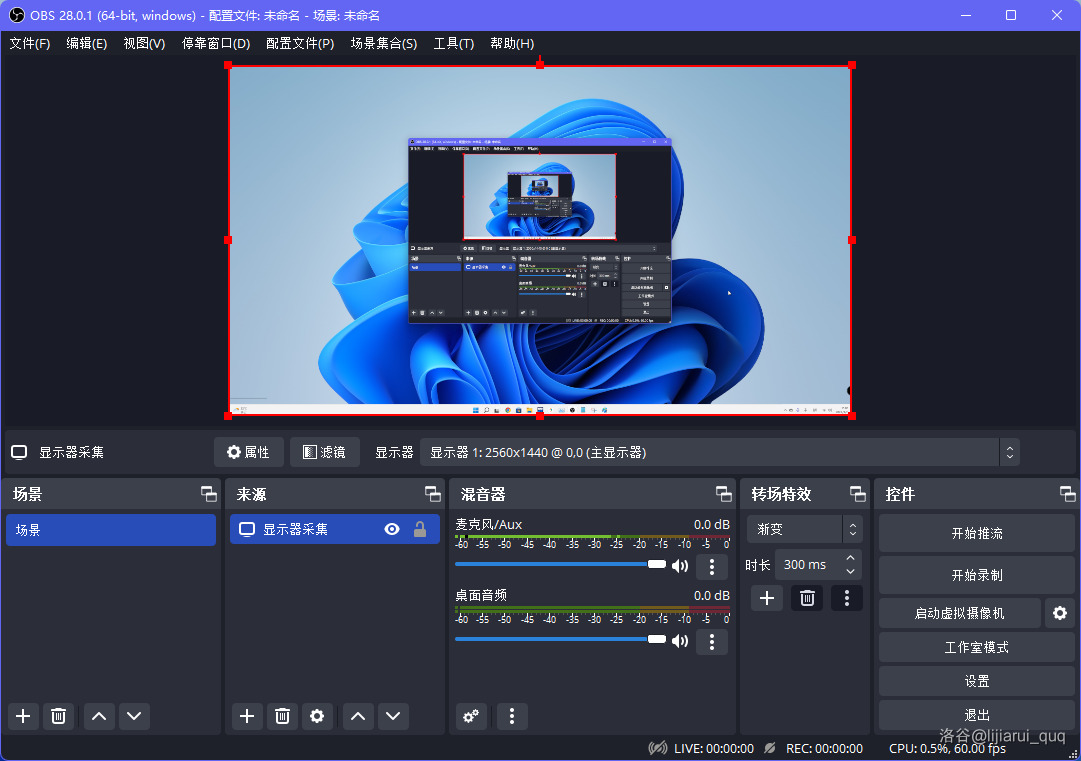Screen dimensions: 1081x761
Task: Decrease transition duration with down arrow
Action: (851, 571)
